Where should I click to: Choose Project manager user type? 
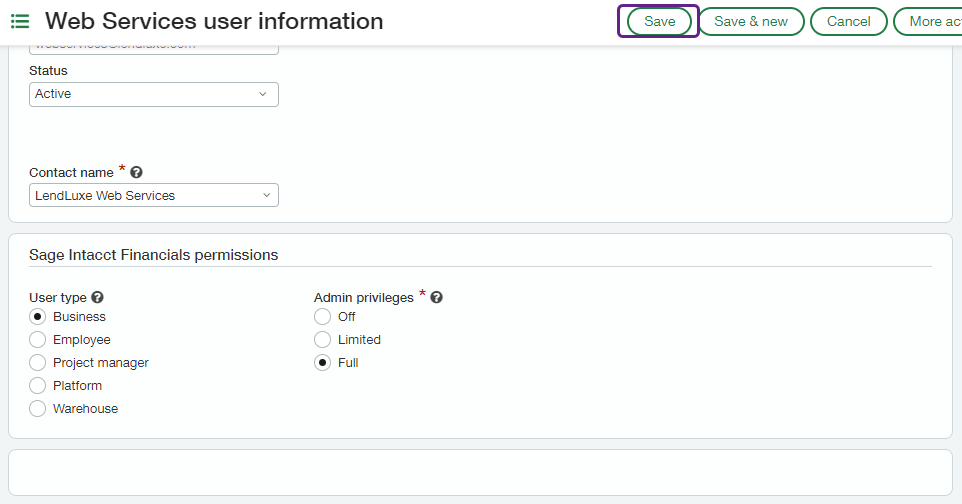pos(38,363)
